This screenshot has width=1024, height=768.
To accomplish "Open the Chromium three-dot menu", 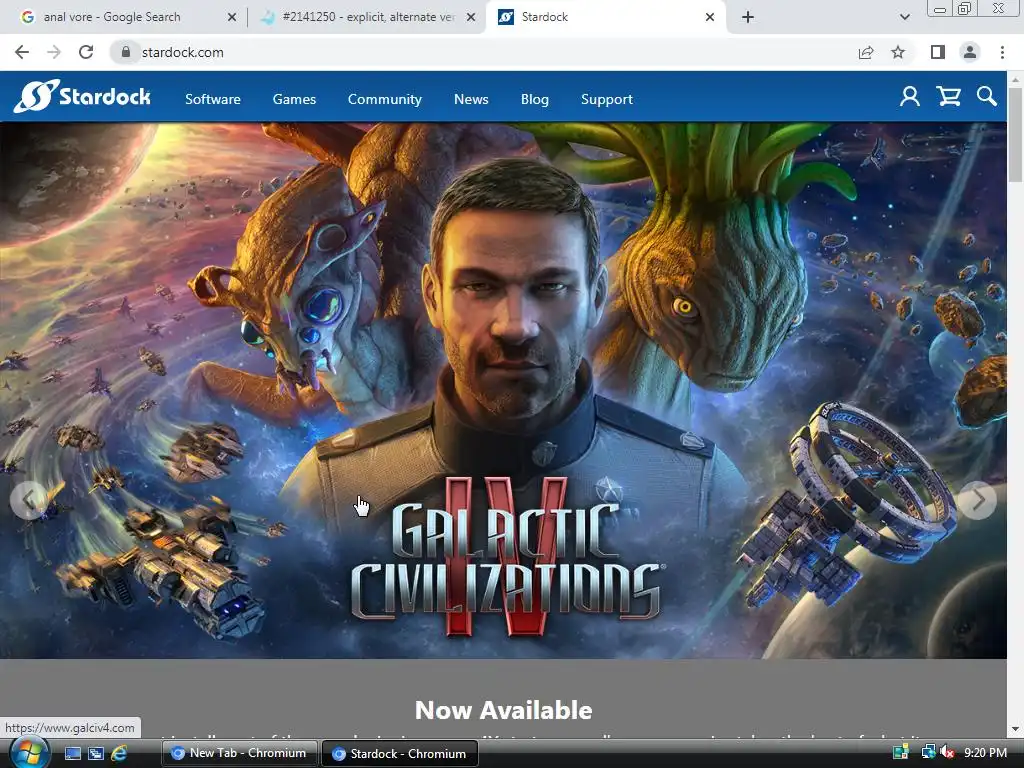I will tap(1002, 52).
